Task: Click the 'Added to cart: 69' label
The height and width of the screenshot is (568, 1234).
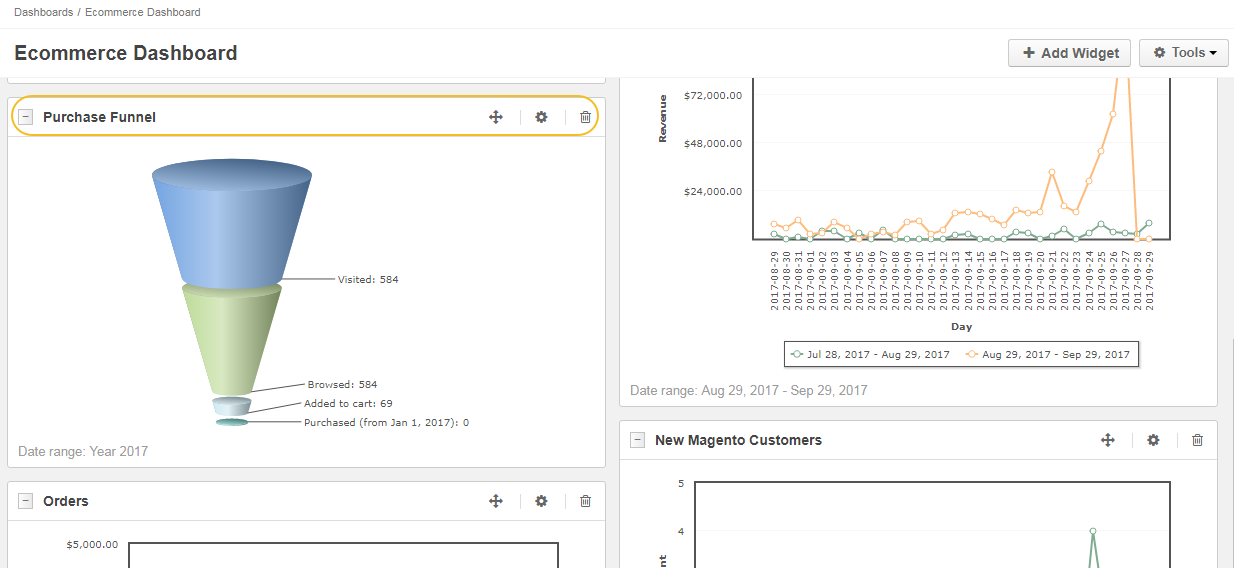Action: [x=348, y=404]
